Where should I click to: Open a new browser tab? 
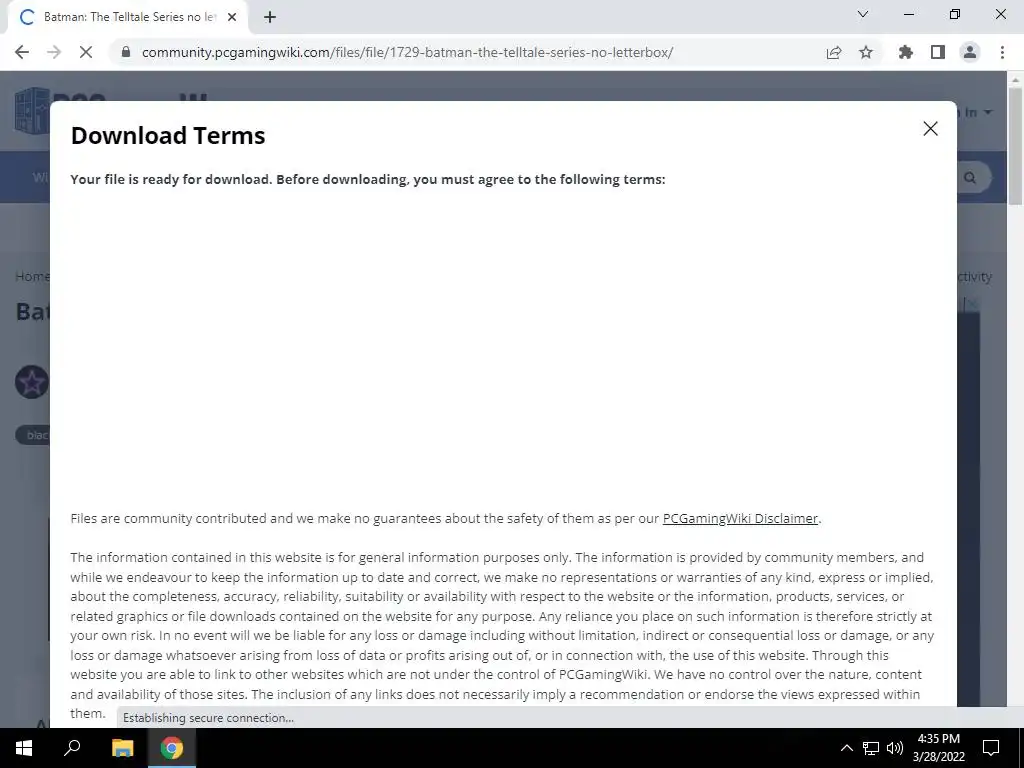270,17
